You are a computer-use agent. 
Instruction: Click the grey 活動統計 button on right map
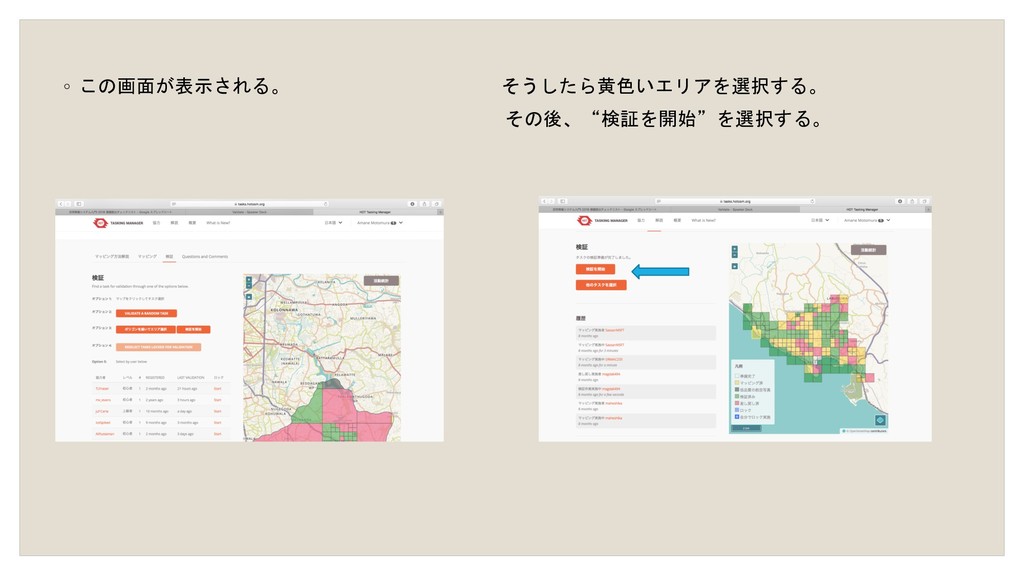click(x=869, y=250)
